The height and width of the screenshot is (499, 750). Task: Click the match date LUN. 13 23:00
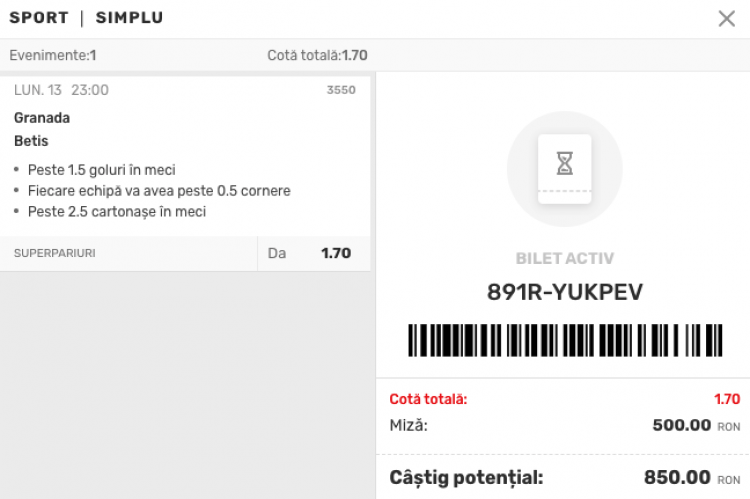click(61, 90)
